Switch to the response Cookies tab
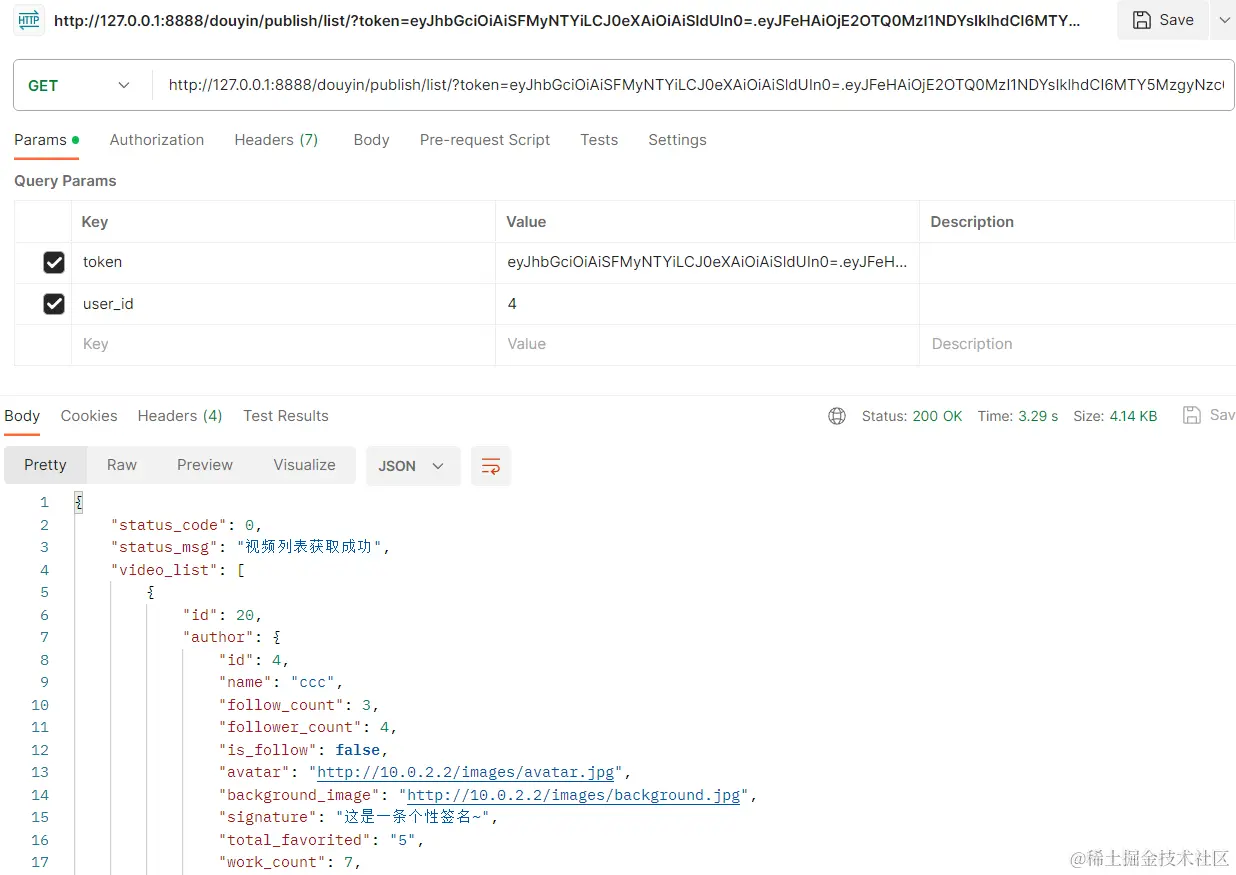The width and height of the screenshot is (1236, 875). click(x=89, y=416)
